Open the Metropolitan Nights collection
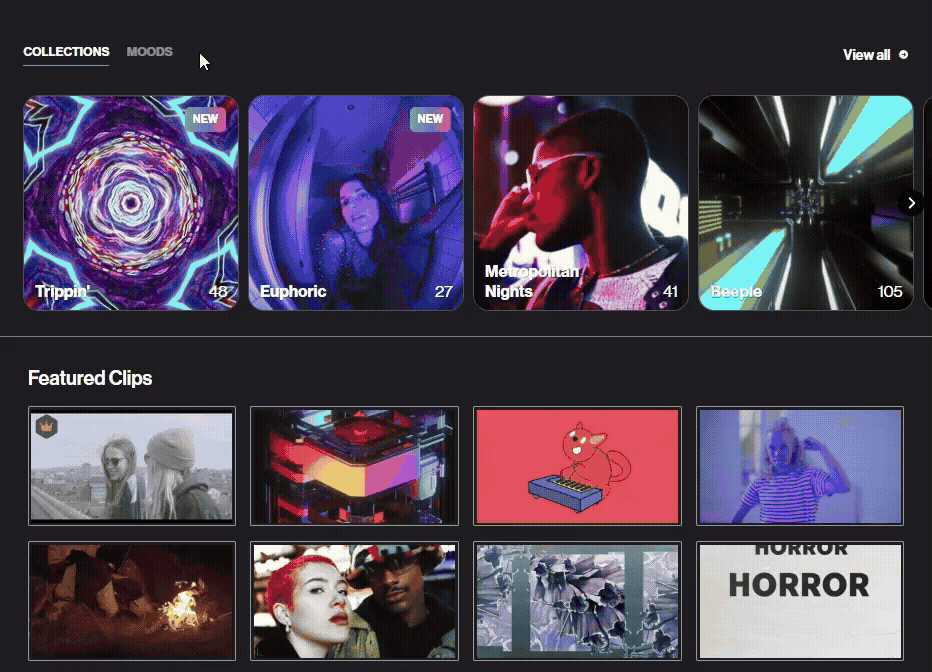 (581, 203)
